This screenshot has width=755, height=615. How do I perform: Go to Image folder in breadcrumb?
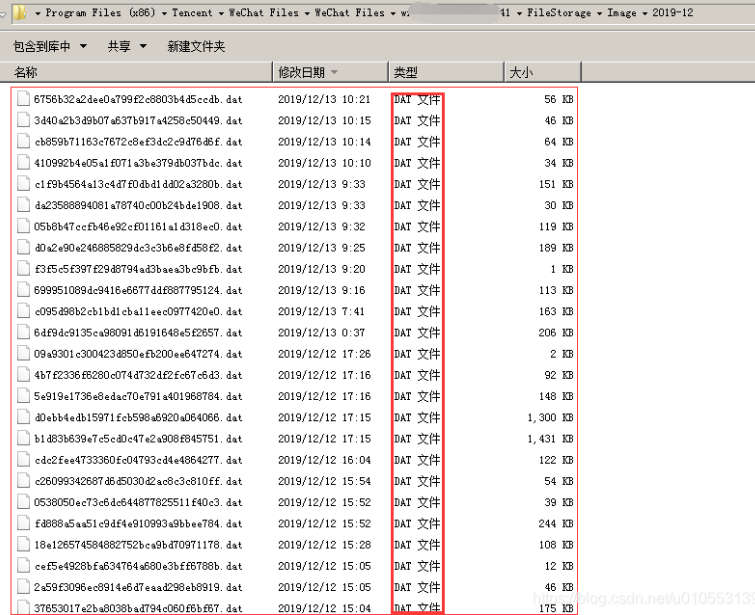click(x=622, y=13)
